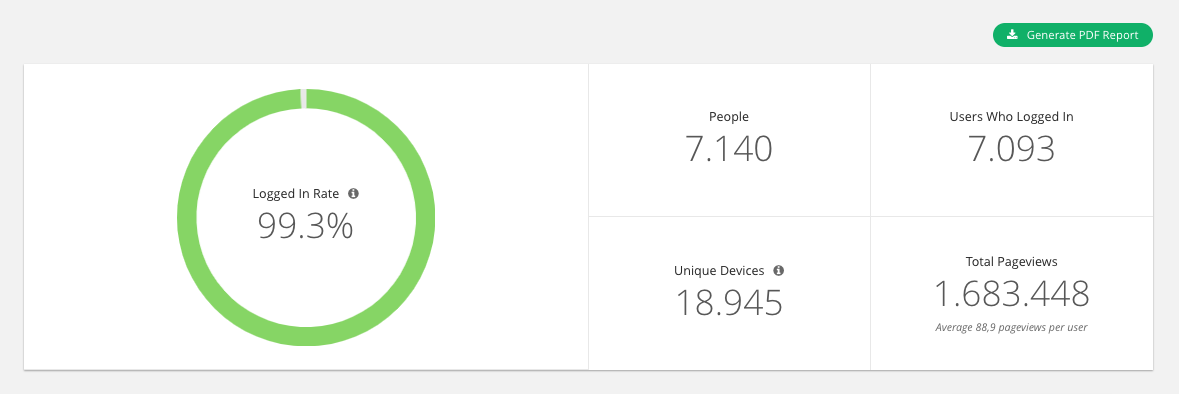Select the 99.3% value in the donut
This screenshot has height=394, width=1179.
(305, 225)
